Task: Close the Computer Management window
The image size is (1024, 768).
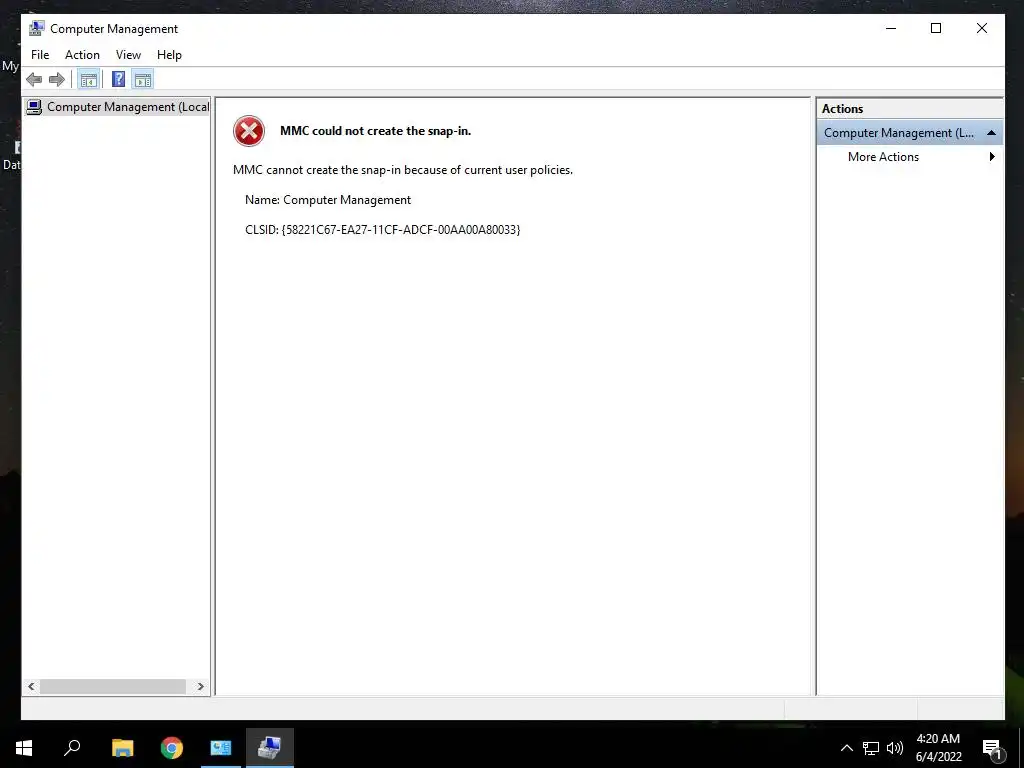Action: pyautogui.click(x=982, y=28)
